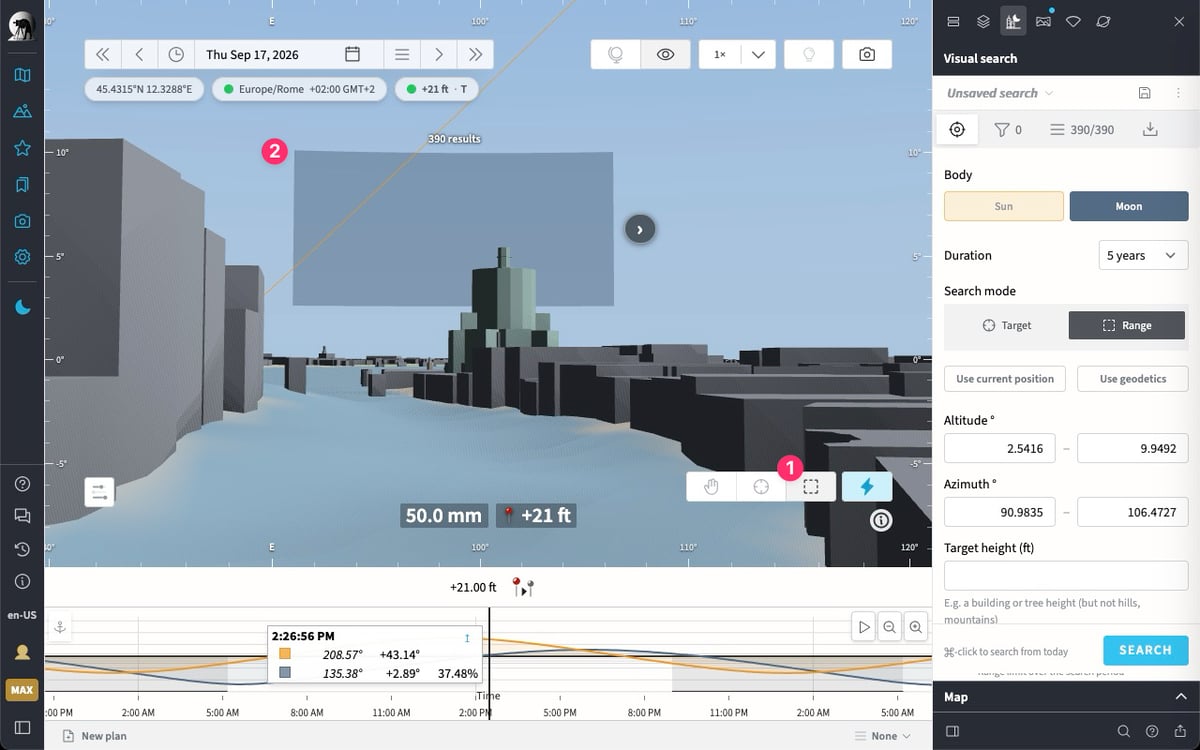Choose Sun as the body
1200x750 pixels.
tap(1003, 206)
